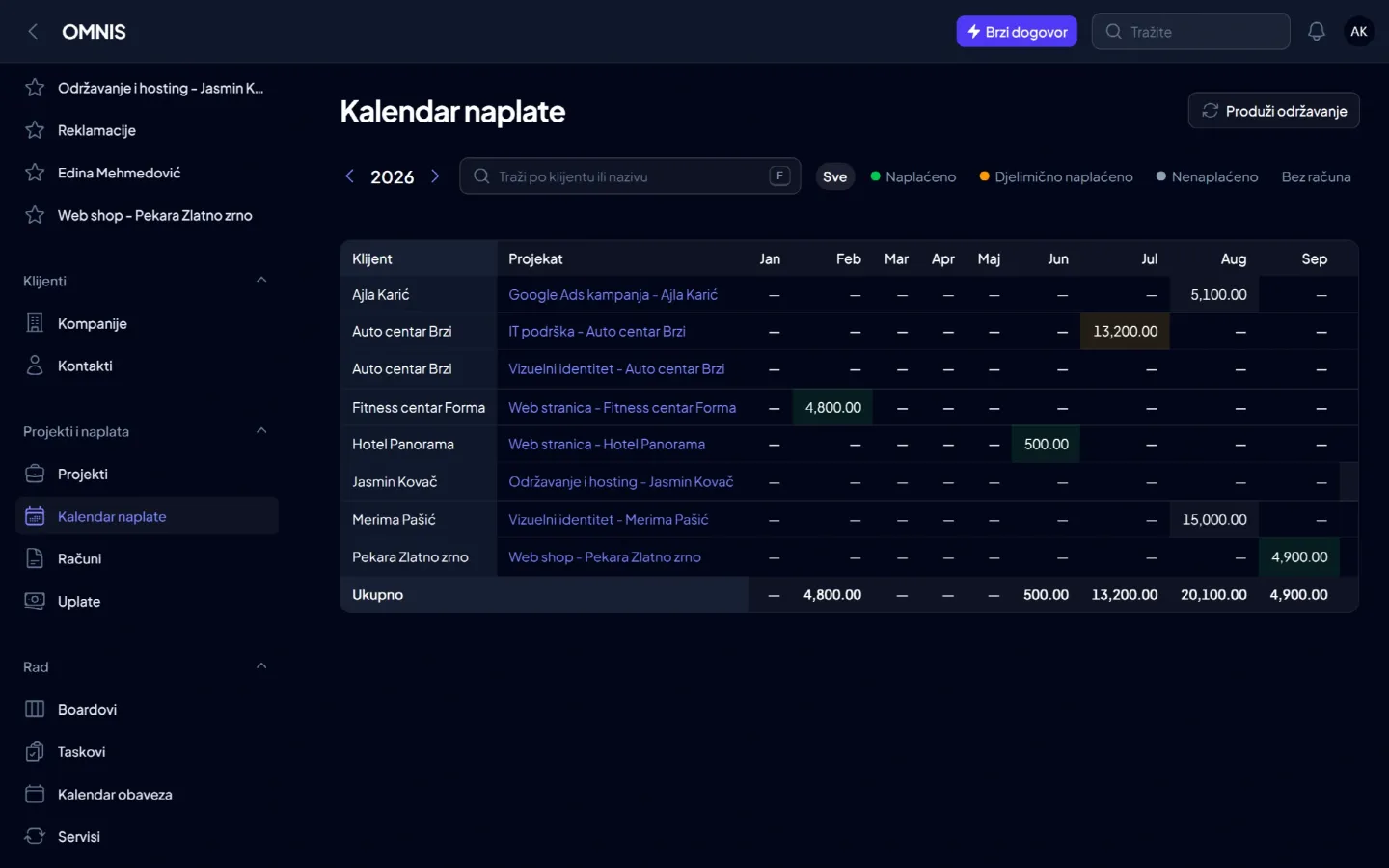Click the global Tražite search field
Viewport: 1389px width, 868px height.
point(1191,32)
